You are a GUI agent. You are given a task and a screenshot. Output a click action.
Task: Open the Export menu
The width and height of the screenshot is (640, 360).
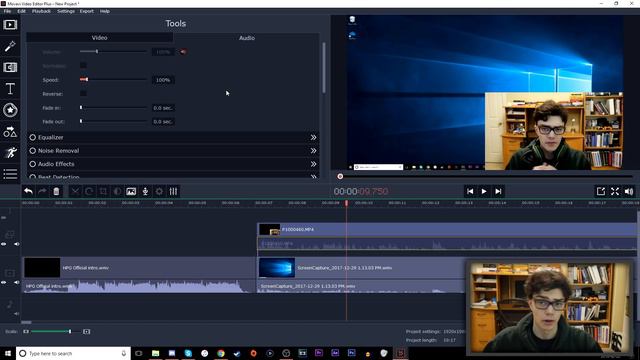[87, 11]
